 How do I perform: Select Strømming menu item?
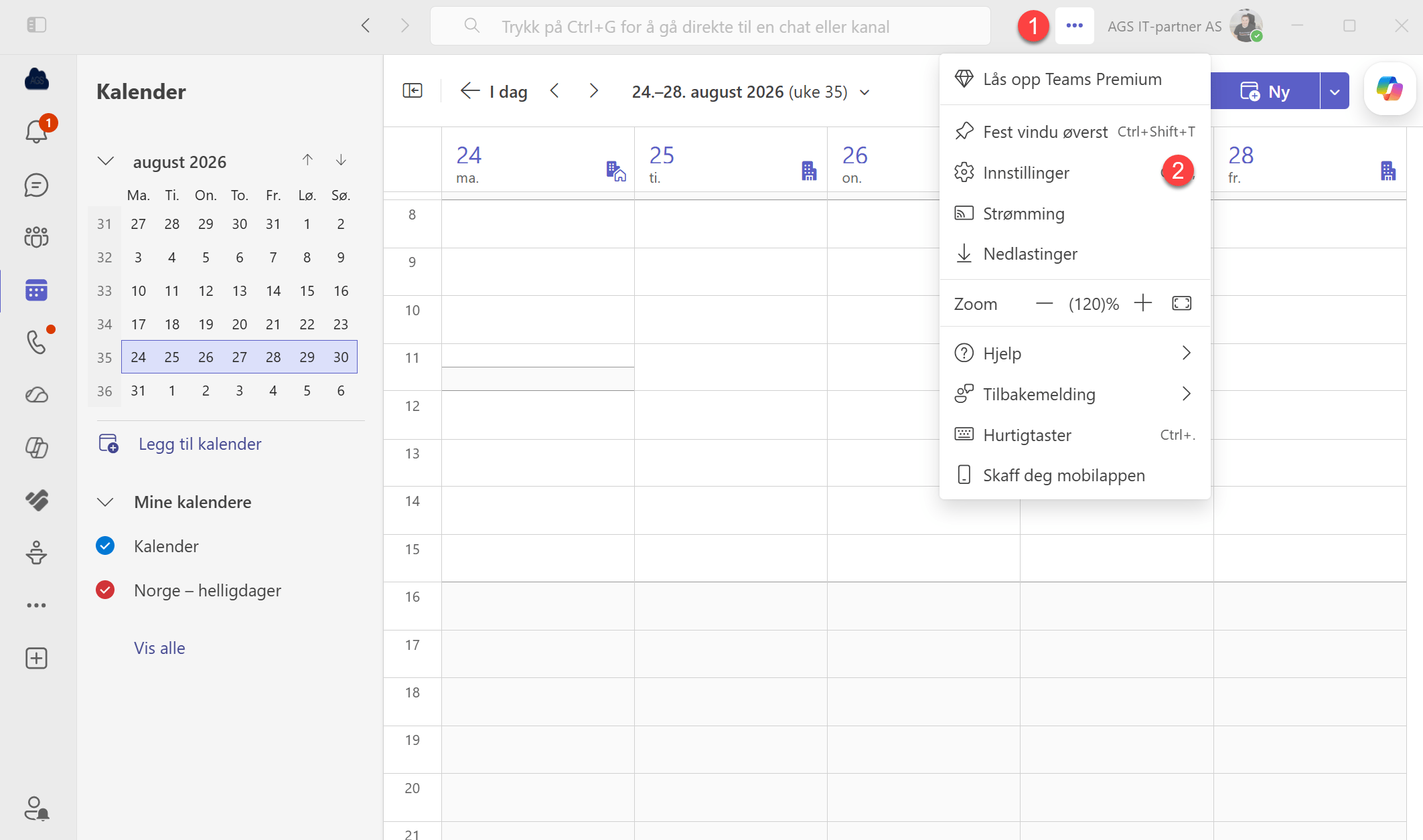[1075, 214]
